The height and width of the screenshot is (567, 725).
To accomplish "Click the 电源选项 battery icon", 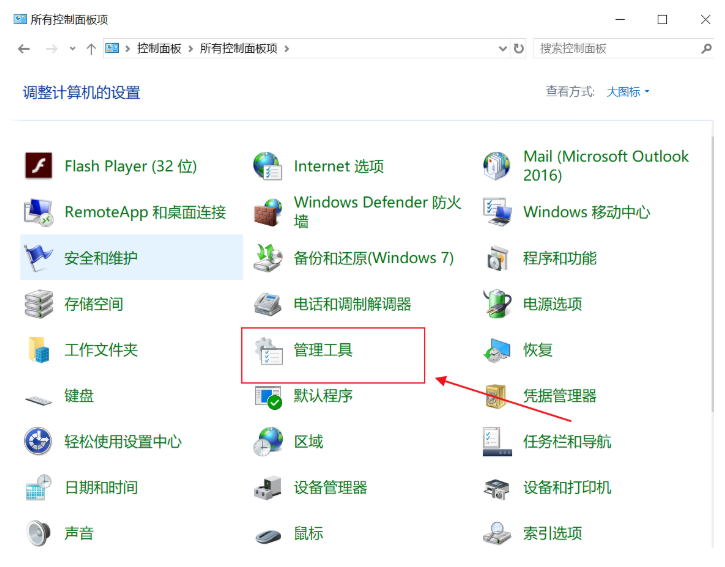I will click(497, 304).
